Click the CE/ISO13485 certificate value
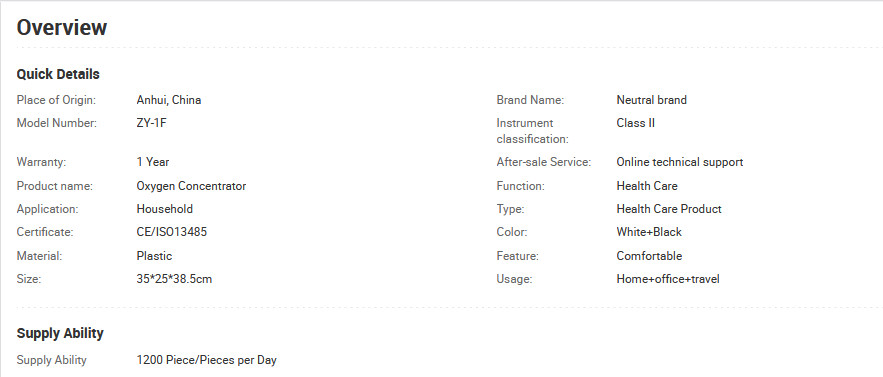Viewport: 883px width, 377px height. 172,232
